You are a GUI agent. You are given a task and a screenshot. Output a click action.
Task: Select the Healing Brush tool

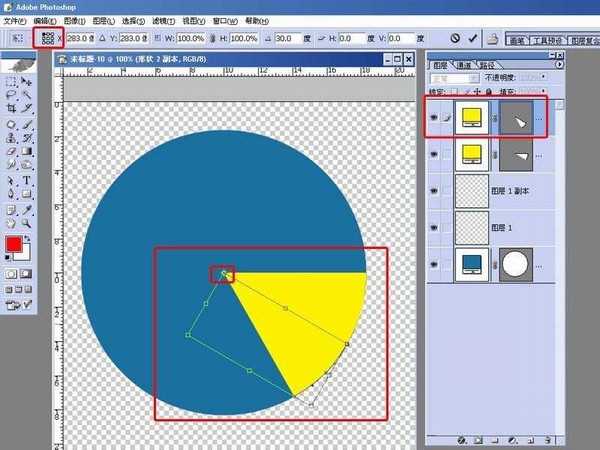11,125
